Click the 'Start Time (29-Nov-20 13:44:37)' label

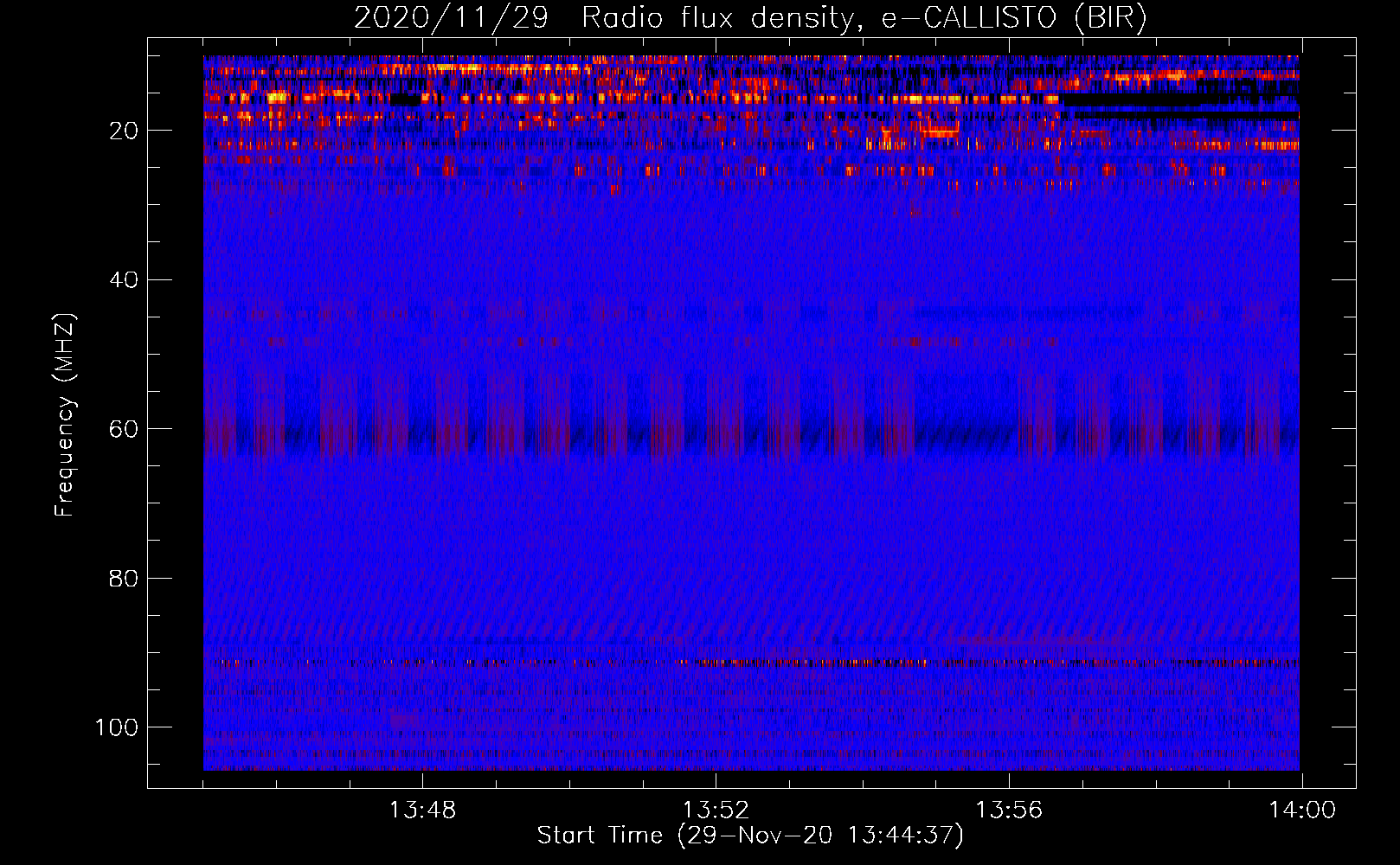[x=750, y=836]
